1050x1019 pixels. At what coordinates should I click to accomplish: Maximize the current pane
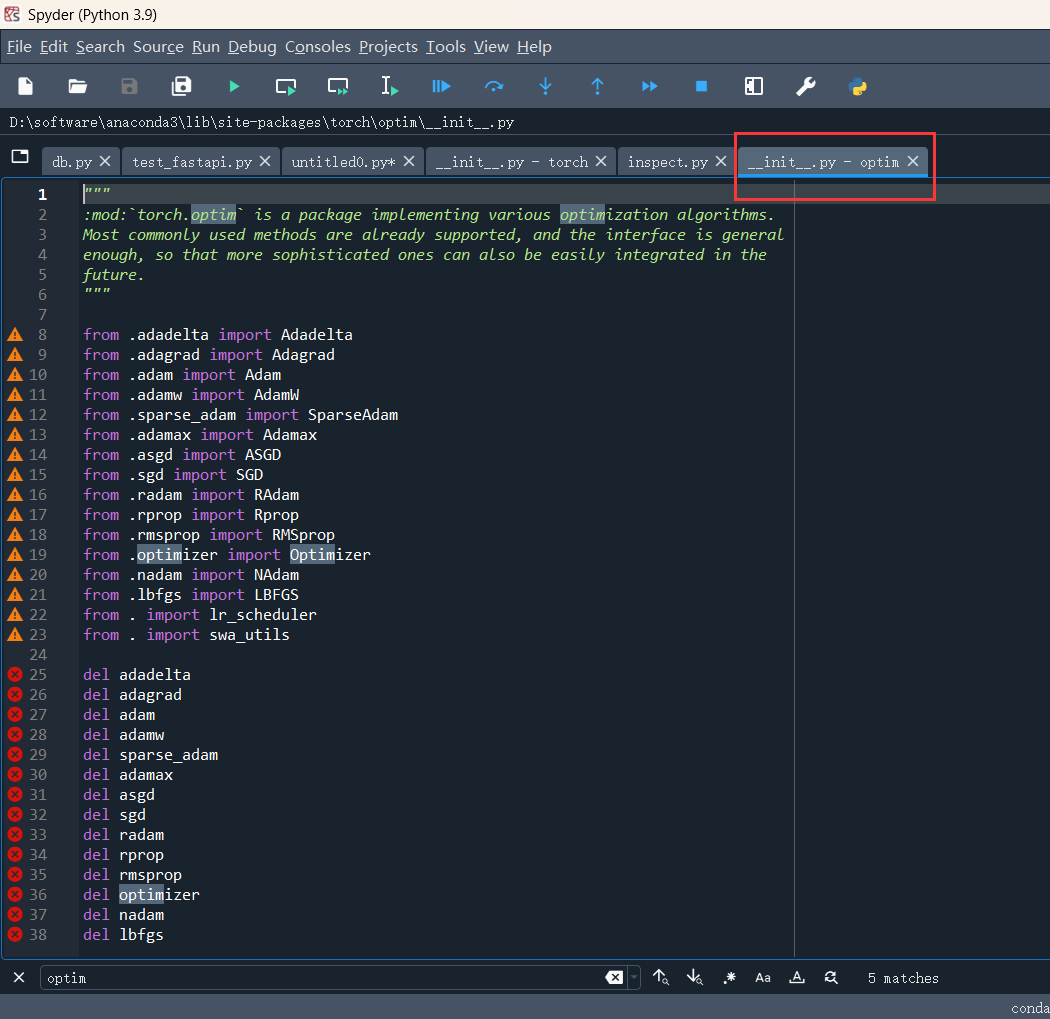753,86
